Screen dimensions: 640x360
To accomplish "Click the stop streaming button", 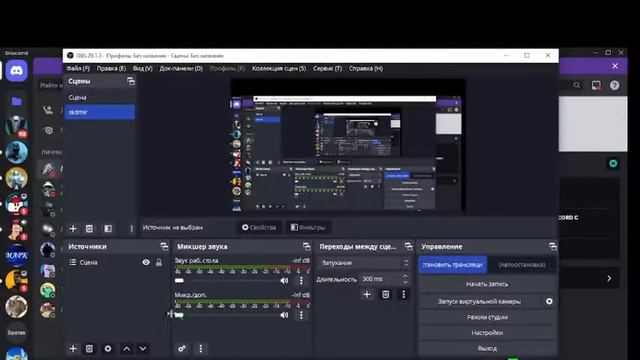I will click(x=453, y=265).
